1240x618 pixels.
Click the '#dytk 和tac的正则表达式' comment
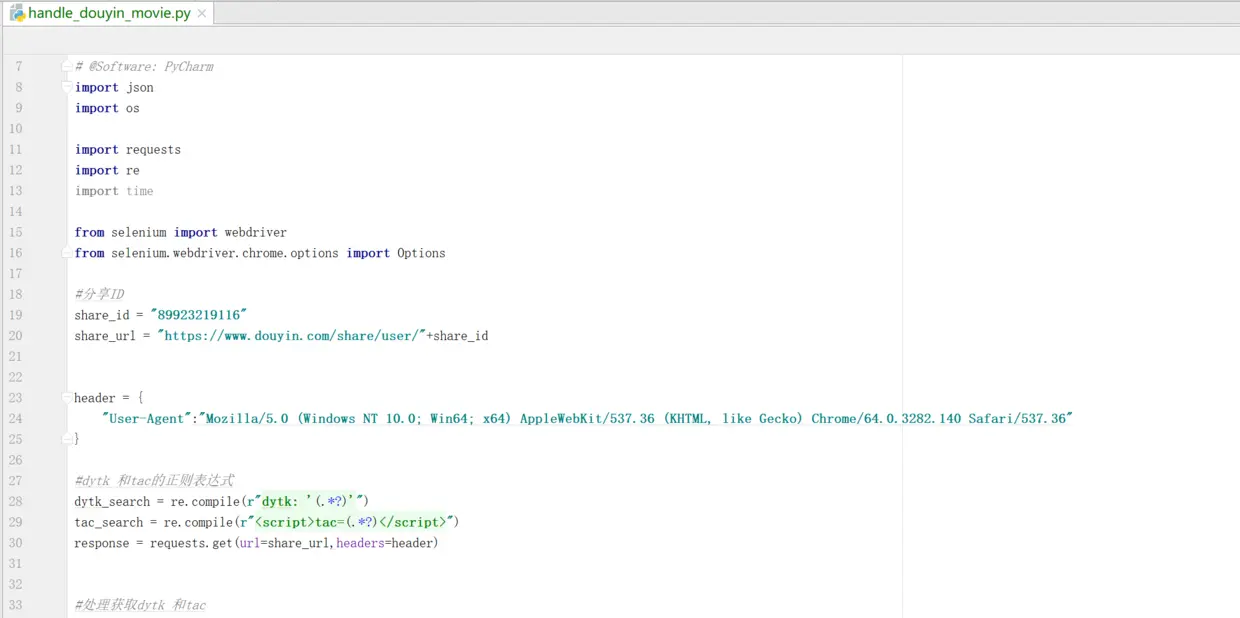point(154,481)
